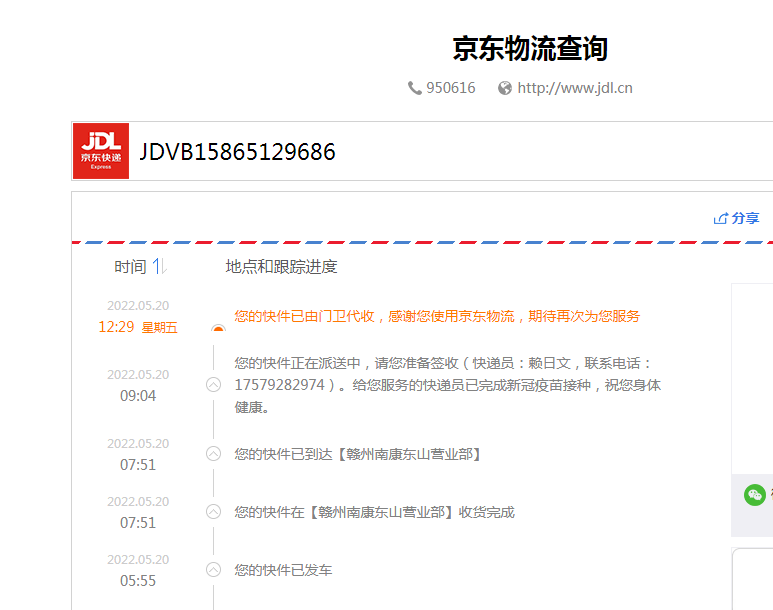Viewport: 773px width, 610px height.
Task: Click timeline marker for 收货完成 entry
Action: coord(213,512)
